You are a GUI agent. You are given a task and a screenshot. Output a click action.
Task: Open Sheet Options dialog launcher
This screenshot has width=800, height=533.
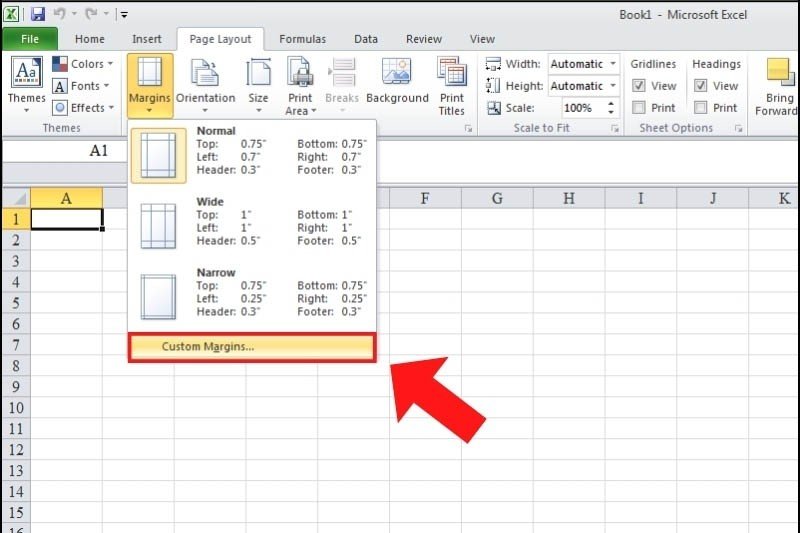click(738, 129)
